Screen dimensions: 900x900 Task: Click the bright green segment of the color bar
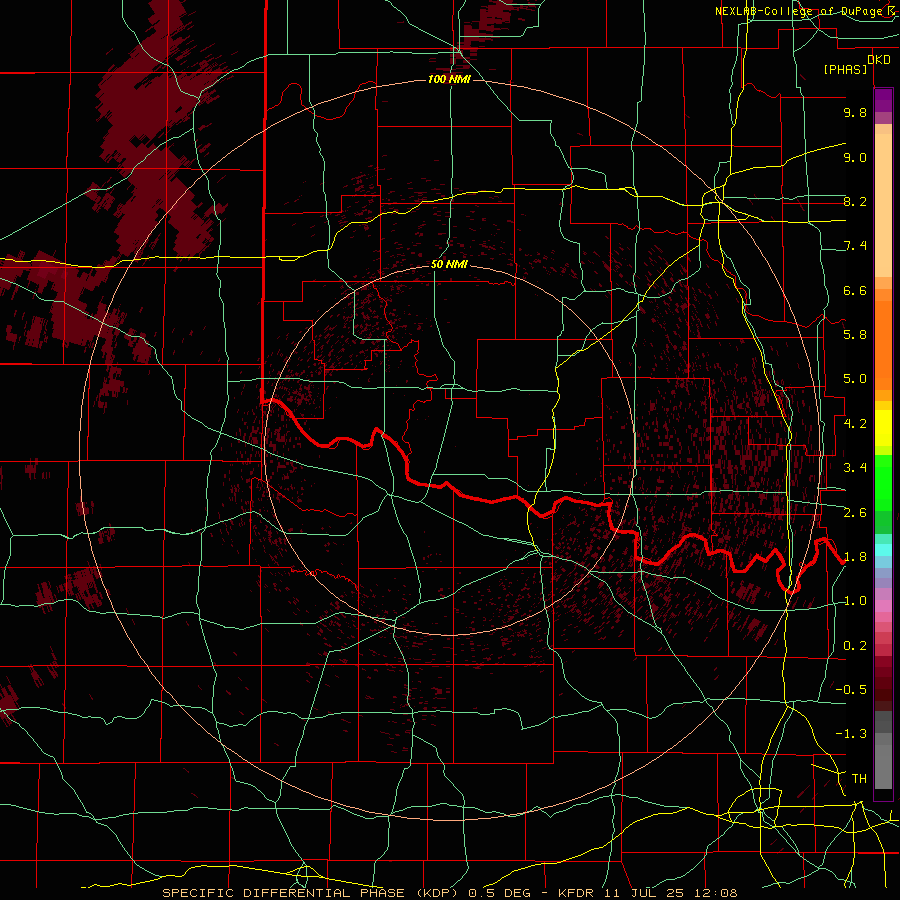pos(883,482)
